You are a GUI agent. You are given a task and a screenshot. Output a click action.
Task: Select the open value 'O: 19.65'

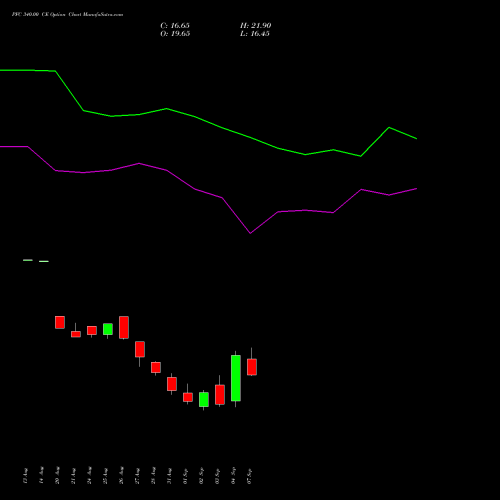pyautogui.click(x=175, y=34)
